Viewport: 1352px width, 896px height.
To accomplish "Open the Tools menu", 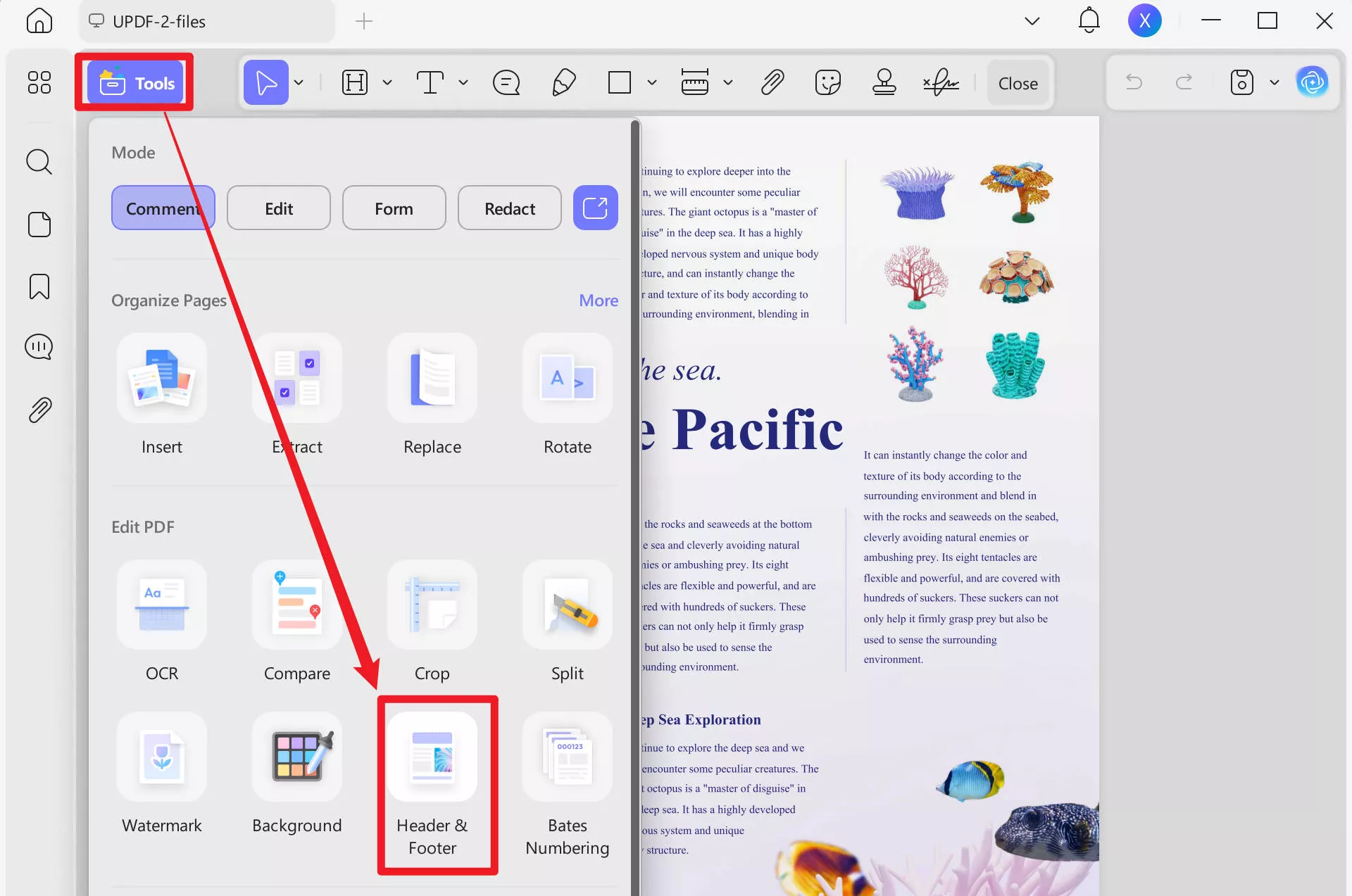I will pyautogui.click(x=134, y=82).
